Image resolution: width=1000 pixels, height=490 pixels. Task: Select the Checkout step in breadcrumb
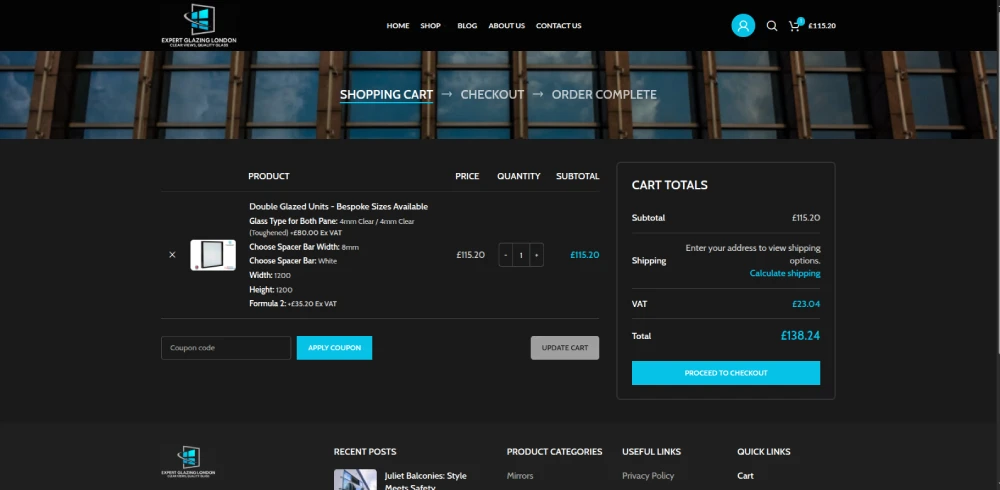click(x=492, y=95)
